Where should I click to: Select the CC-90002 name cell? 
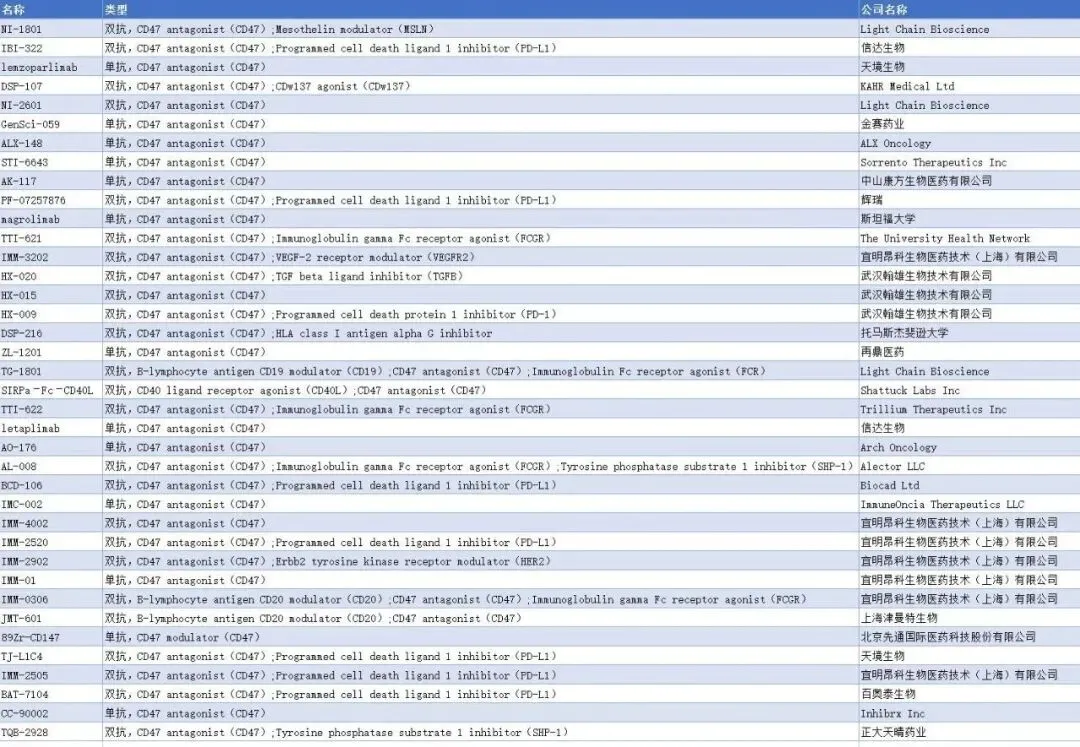(51, 713)
